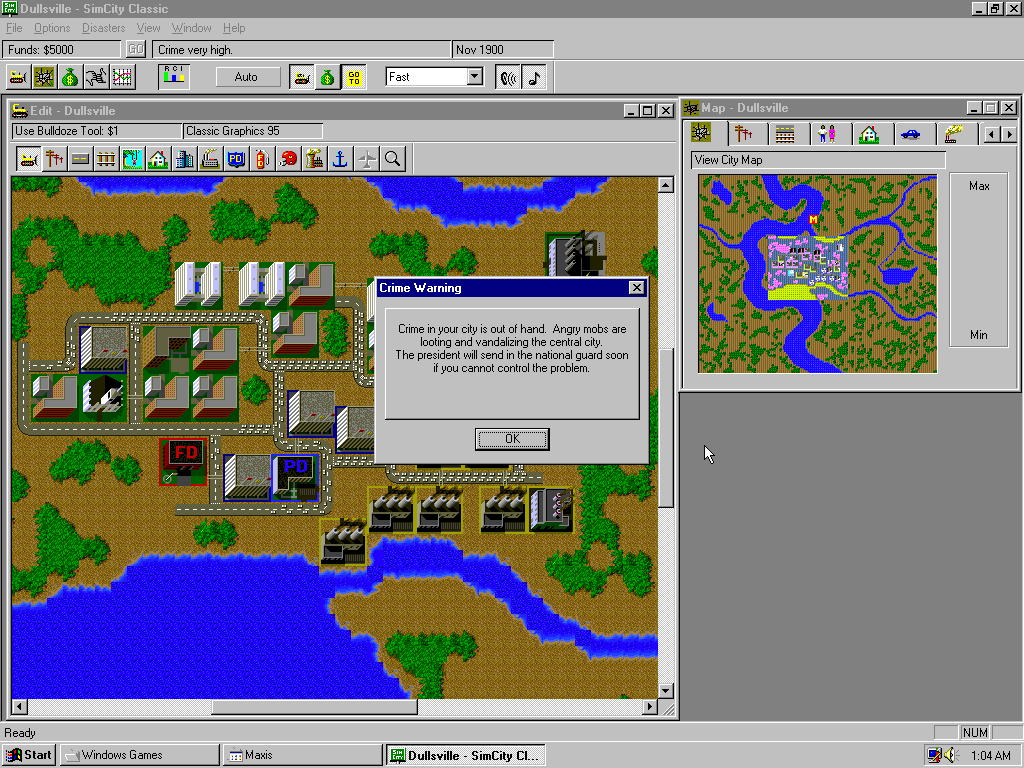Open the Options menu
Viewport: 1024px width, 768px height.
coord(52,28)
